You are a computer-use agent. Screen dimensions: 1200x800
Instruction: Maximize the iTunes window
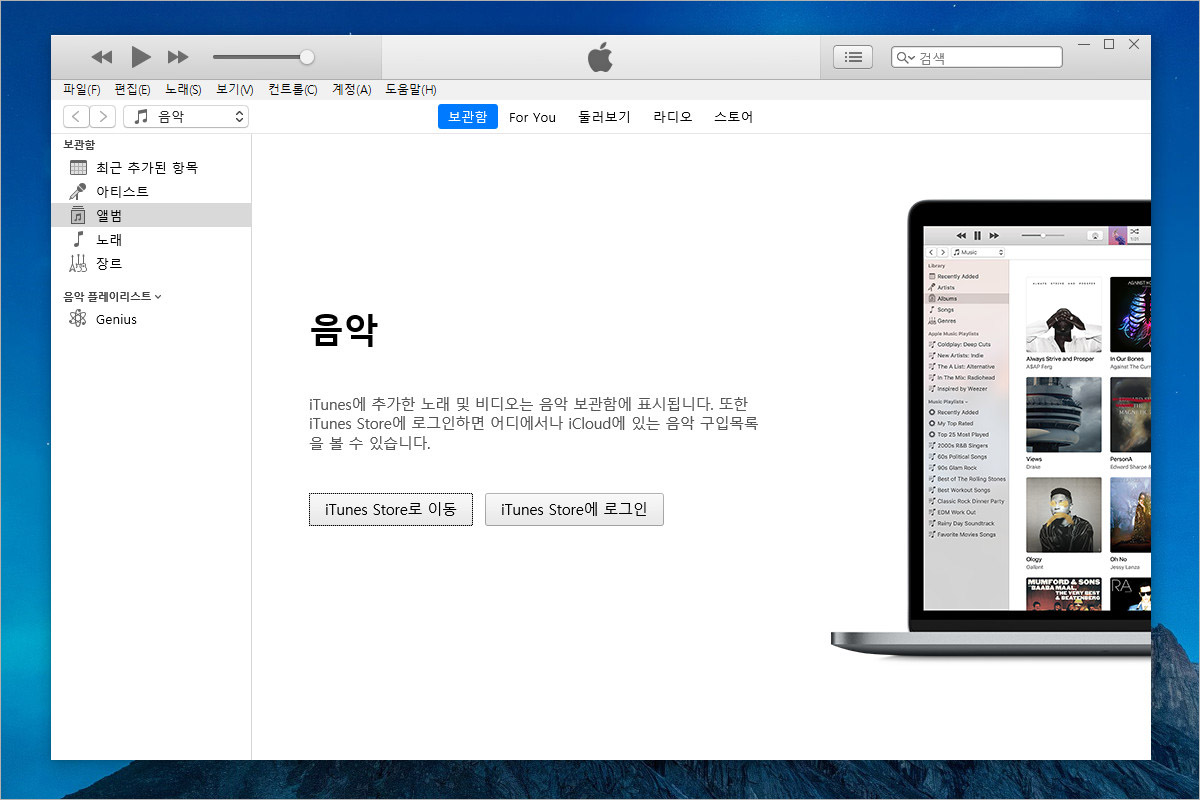1109,44
